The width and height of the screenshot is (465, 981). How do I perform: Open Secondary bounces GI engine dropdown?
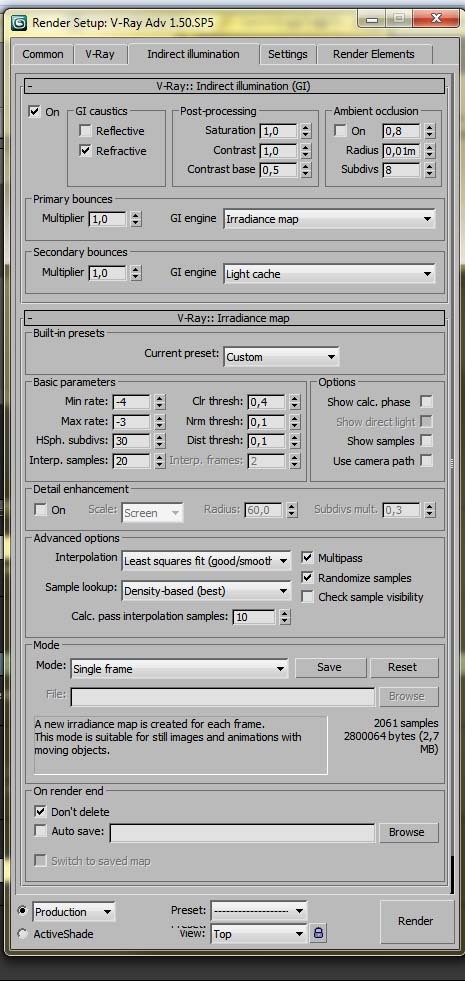click(329, 273)
